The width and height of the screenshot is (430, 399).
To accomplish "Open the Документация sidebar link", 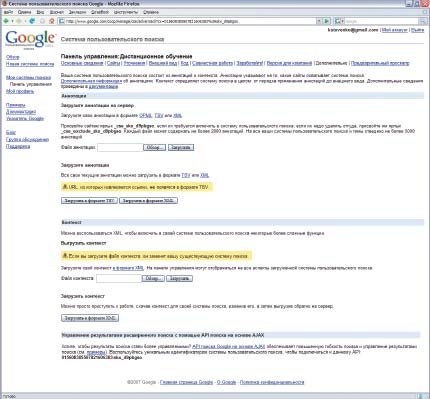I will click(x=21, y=112).
